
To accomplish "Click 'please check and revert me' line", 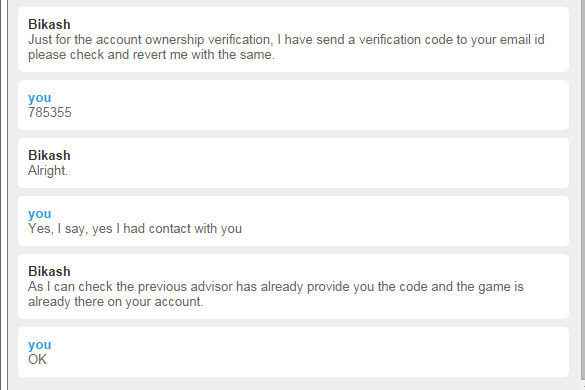I will (x=151, y=54).
